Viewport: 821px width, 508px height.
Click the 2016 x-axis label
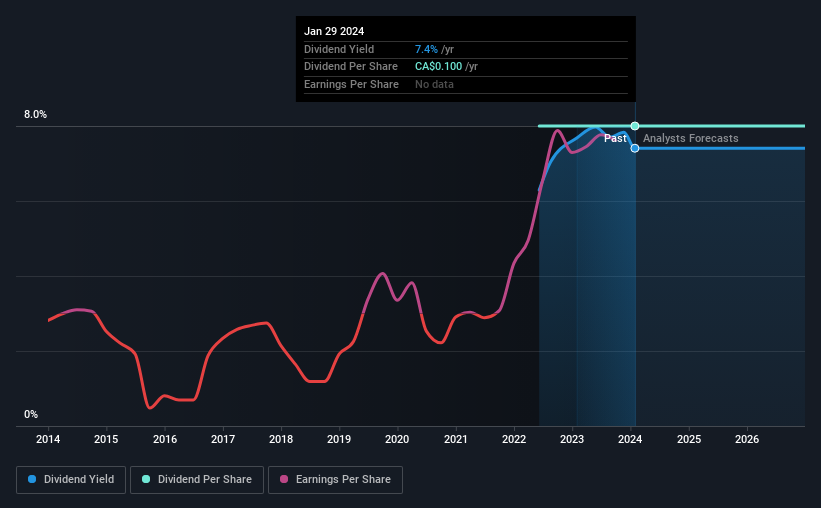[x=165, y=439]
